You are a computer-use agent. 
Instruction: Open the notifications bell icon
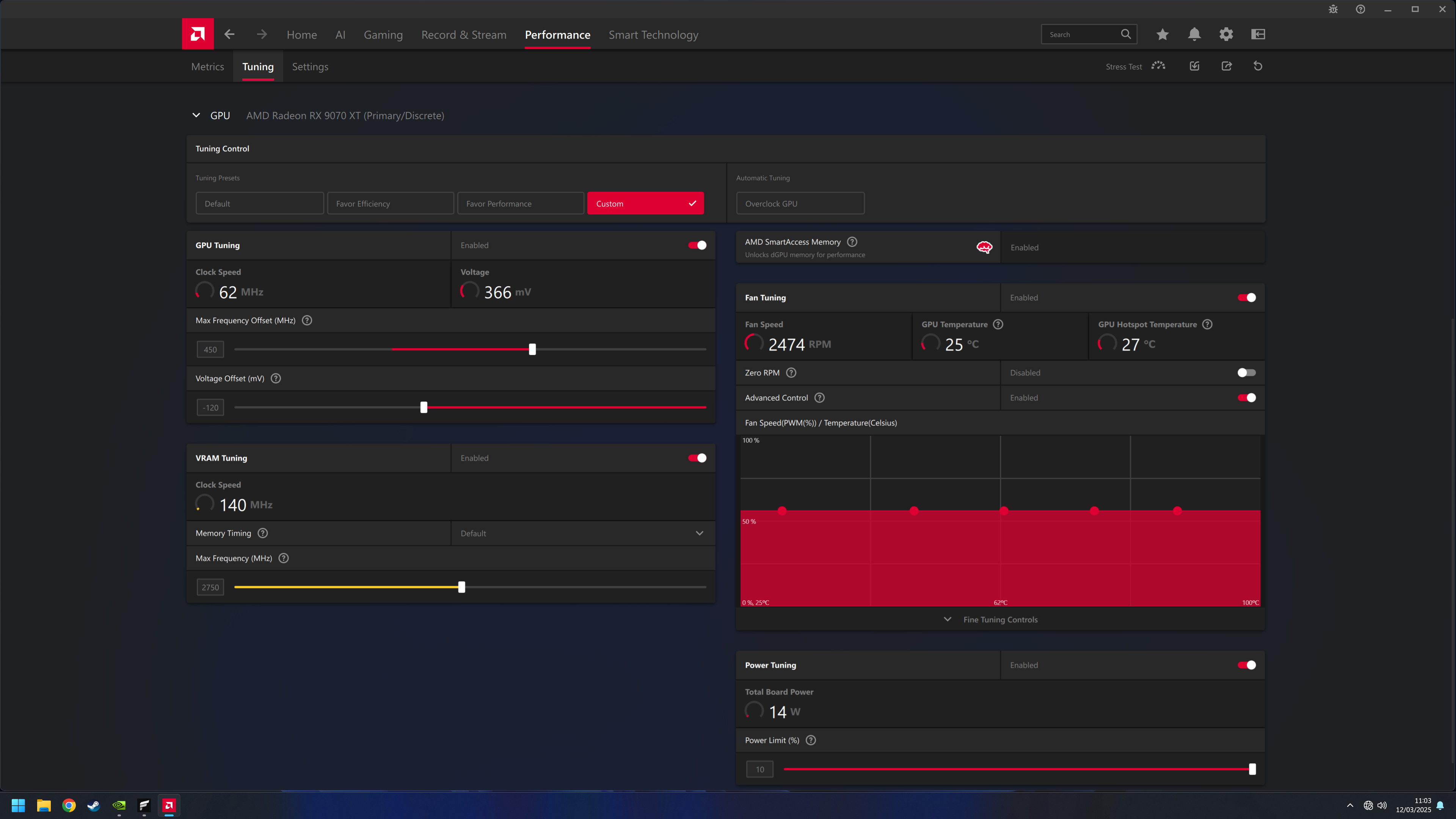pyautogui.click(x=1194, y=35)
